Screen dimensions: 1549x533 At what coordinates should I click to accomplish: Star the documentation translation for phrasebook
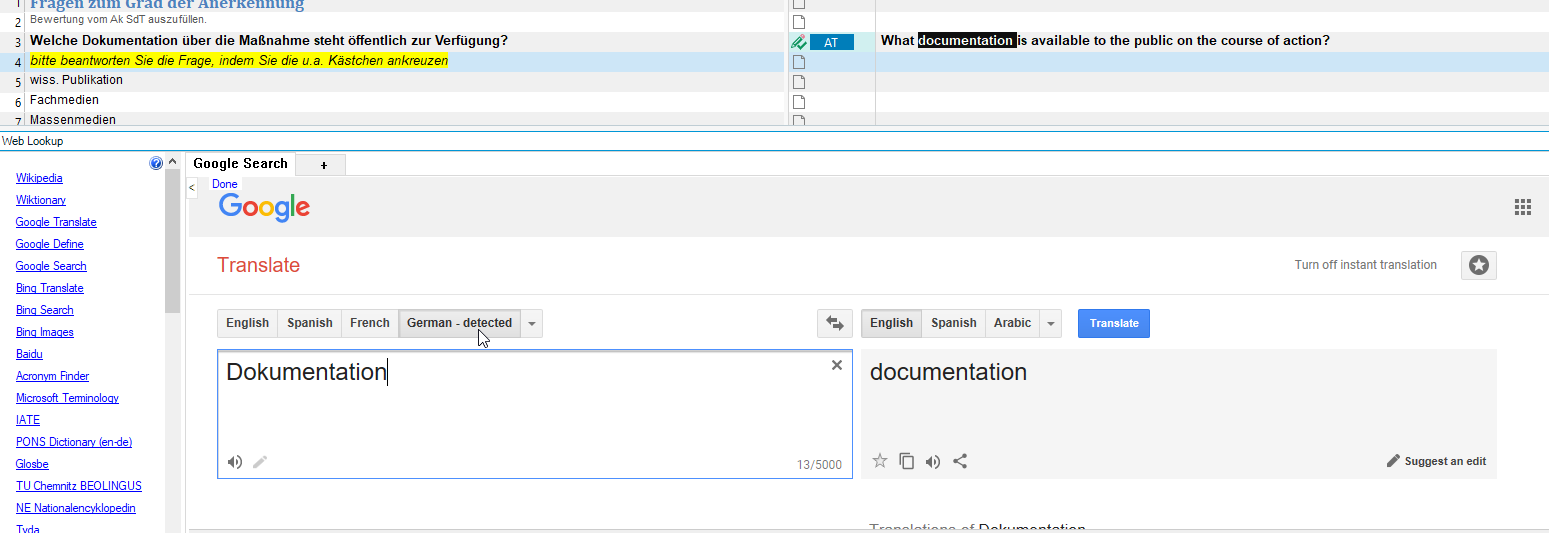[880, 461]
